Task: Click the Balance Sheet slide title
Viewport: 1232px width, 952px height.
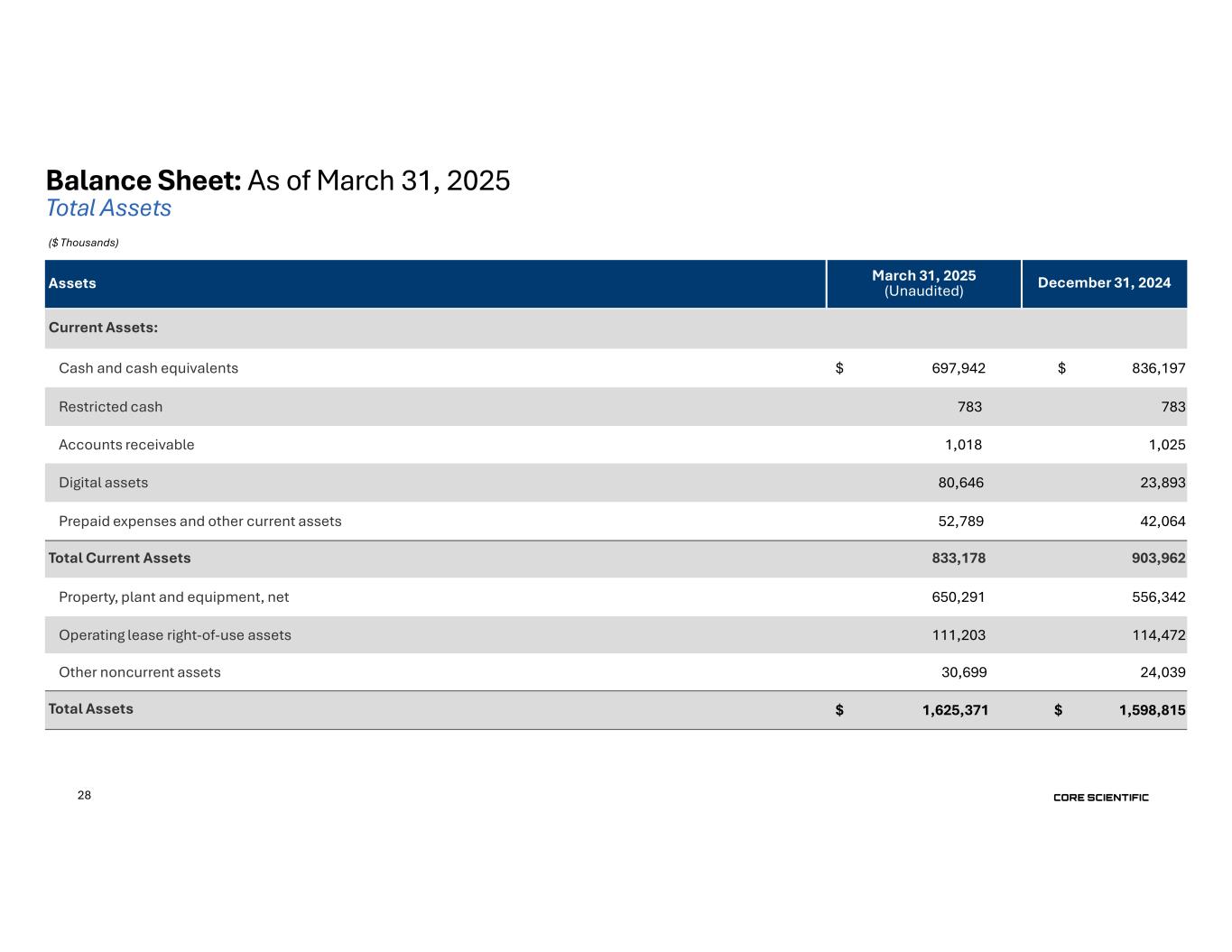Action: coord(277,180)
